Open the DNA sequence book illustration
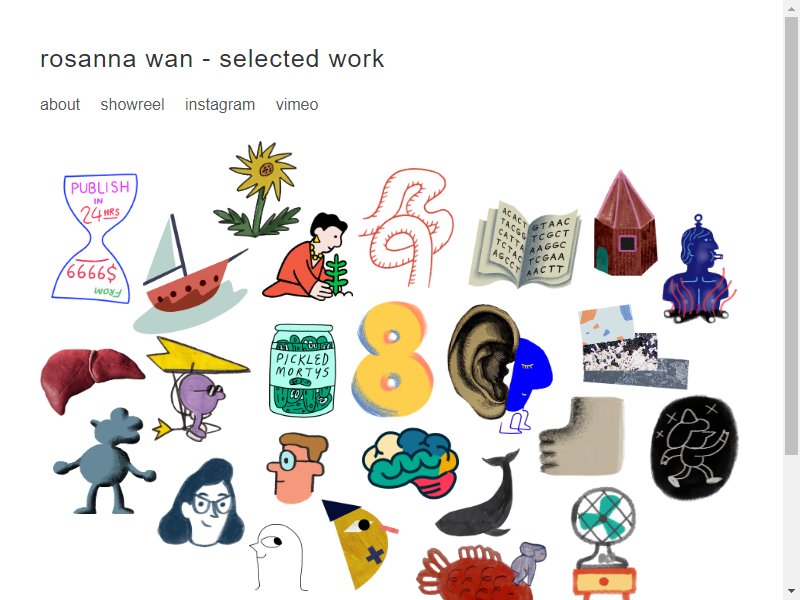This screenshot has width=800, height=600. click(x=526, y=245)
